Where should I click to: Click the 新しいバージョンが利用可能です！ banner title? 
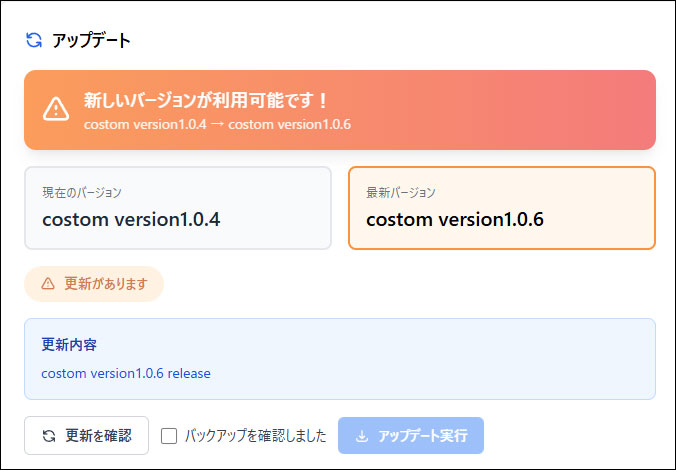(206, 101)
